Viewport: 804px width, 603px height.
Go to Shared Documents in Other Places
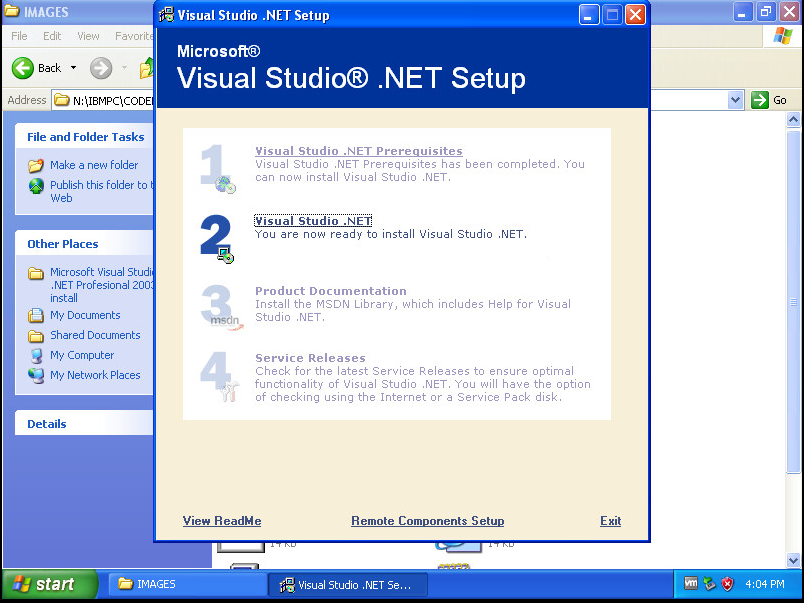coord(95,335)
